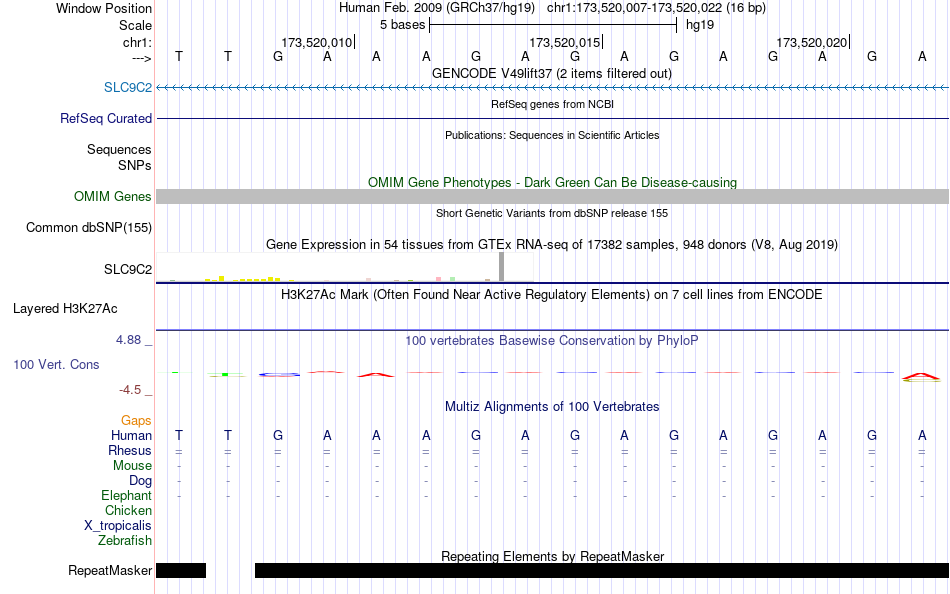Click the SLC9C2 intron arrow line
The image size is (950, 594).
coord(553,88)
